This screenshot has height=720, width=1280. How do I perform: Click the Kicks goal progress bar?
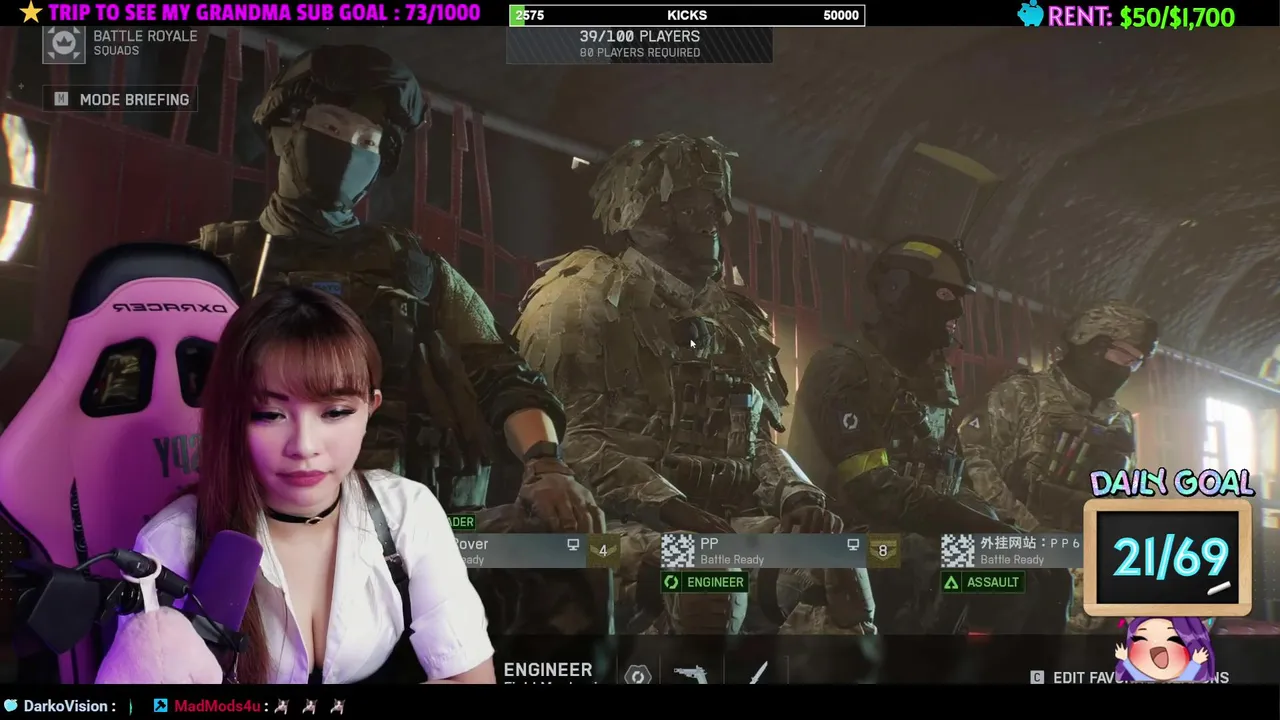click(x=687, y=15)
